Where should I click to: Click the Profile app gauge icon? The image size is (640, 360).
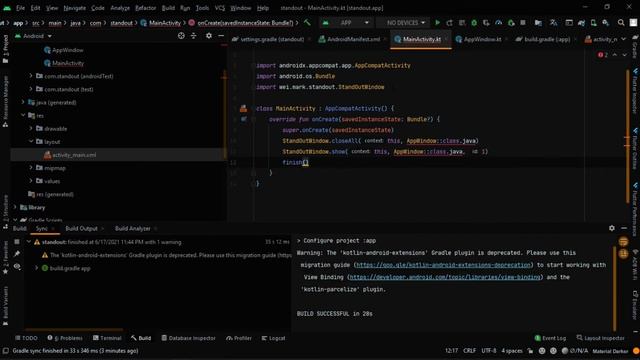coord(498,23)
